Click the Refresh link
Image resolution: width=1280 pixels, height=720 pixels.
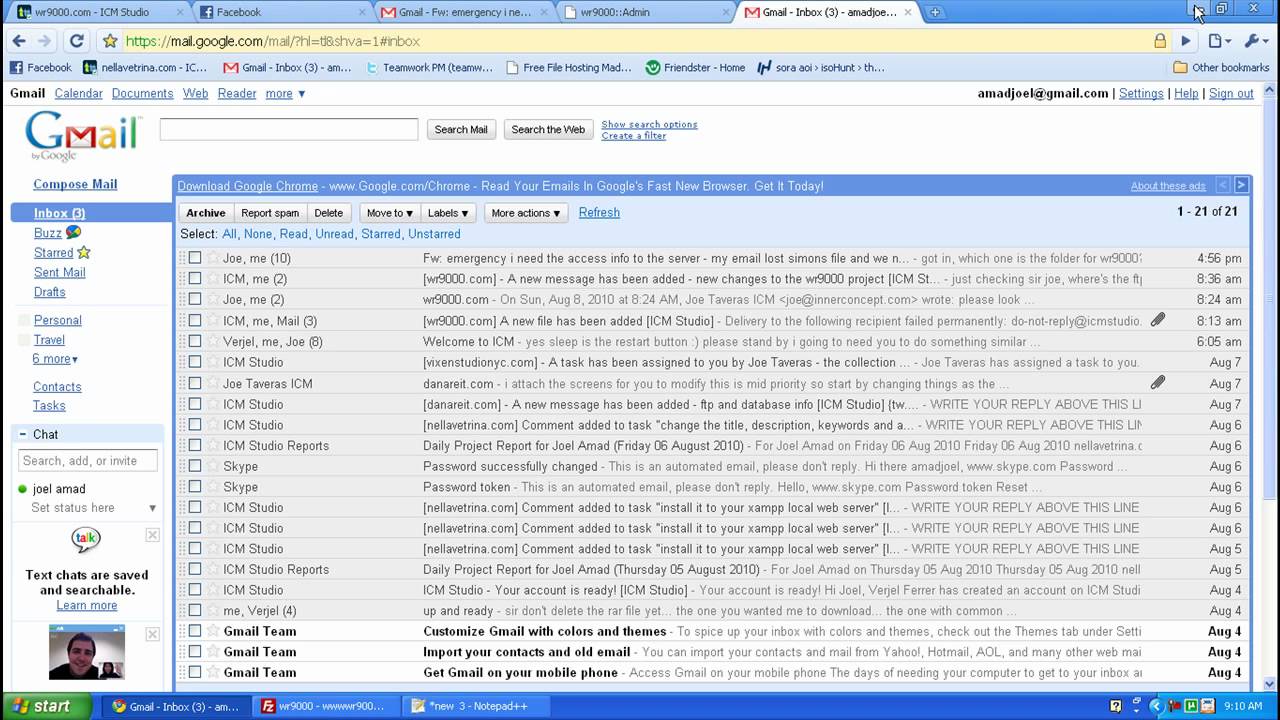599,212
